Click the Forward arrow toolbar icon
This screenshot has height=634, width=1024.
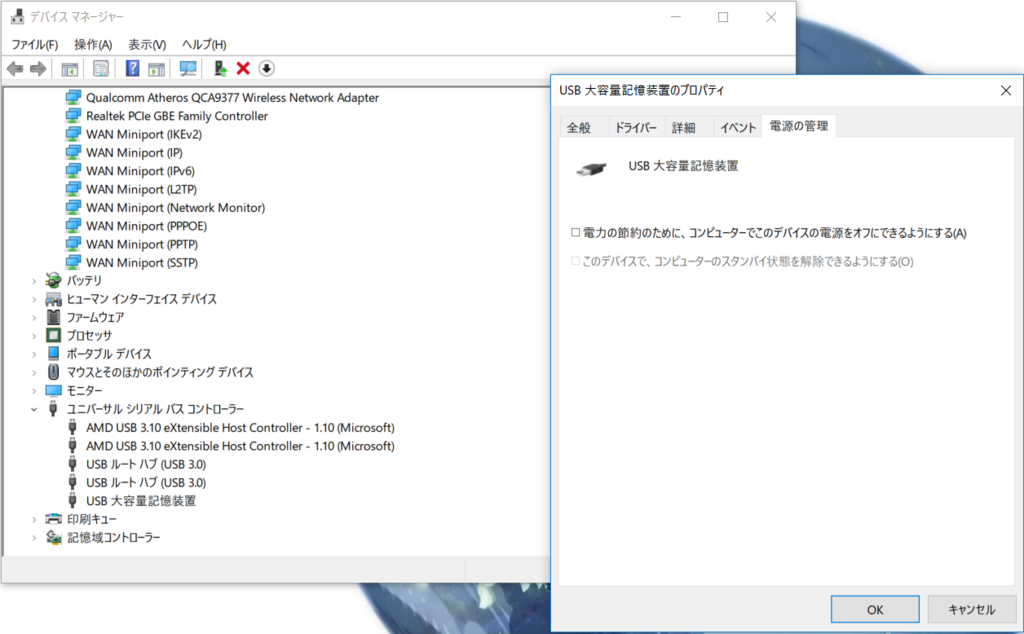coord(38,69)
